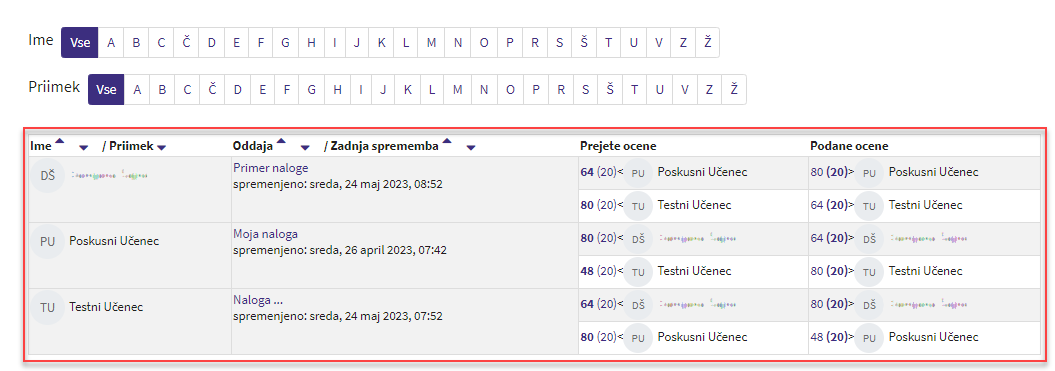Click PU avatar beside Poskusni Učenec name column
Viewport: 1055px width, 371px height.
point(47,241)
